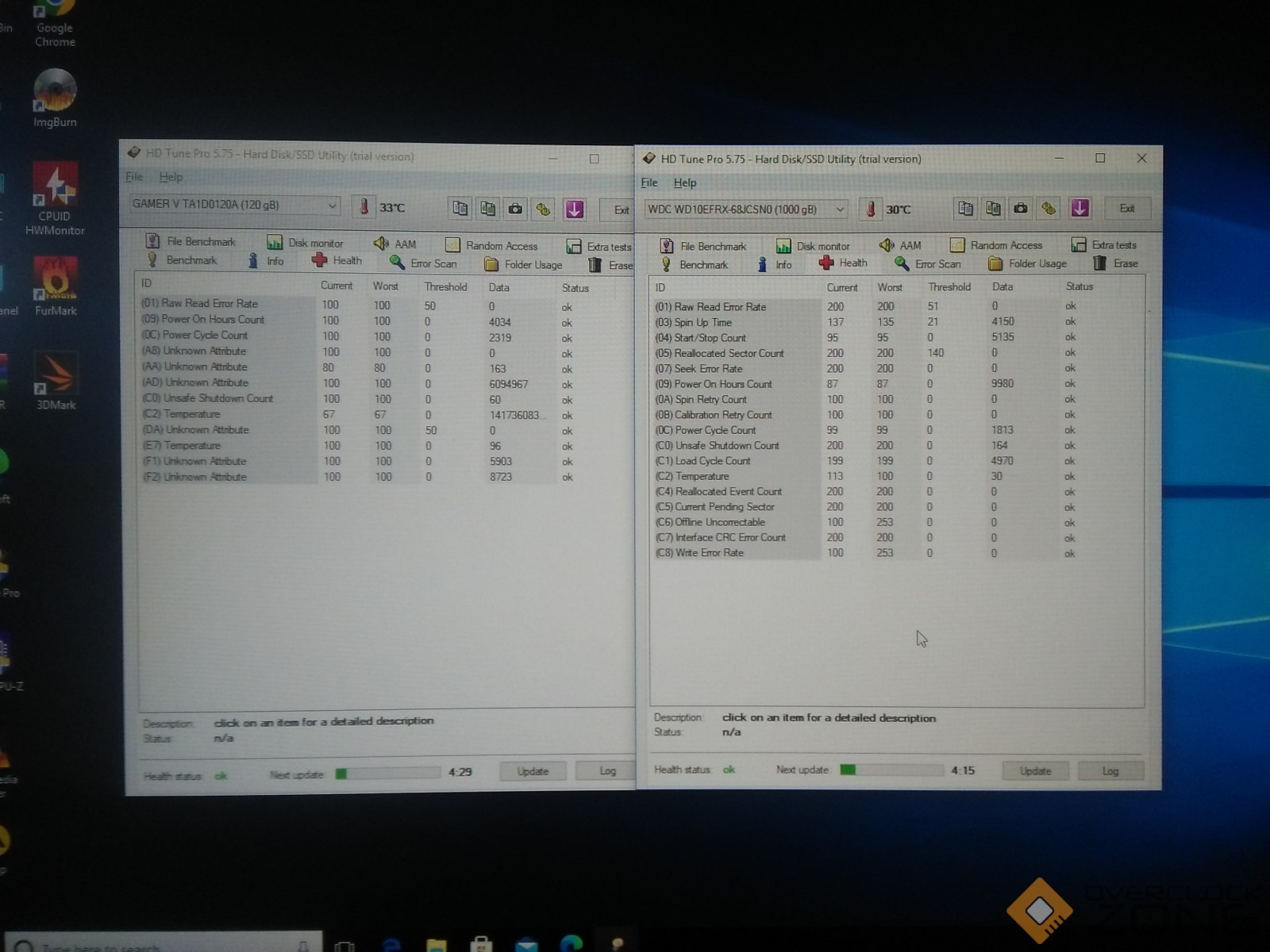1270x952 pixels.
Task: Open File menu in right HD Tune window
Action: [649, 182]
